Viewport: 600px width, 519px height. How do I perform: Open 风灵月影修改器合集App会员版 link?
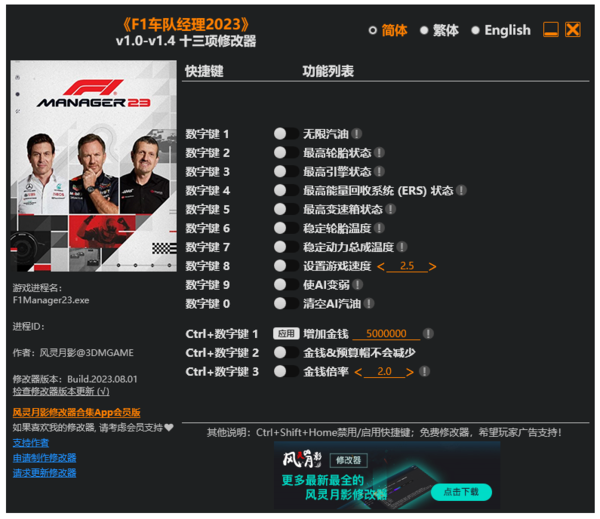click(77, 412)
